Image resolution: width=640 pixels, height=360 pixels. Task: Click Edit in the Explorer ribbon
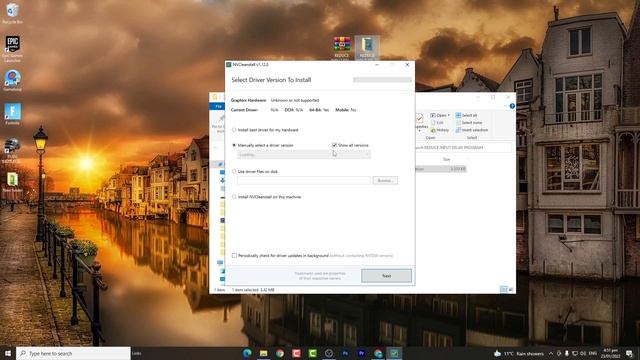tap(437, 123)
